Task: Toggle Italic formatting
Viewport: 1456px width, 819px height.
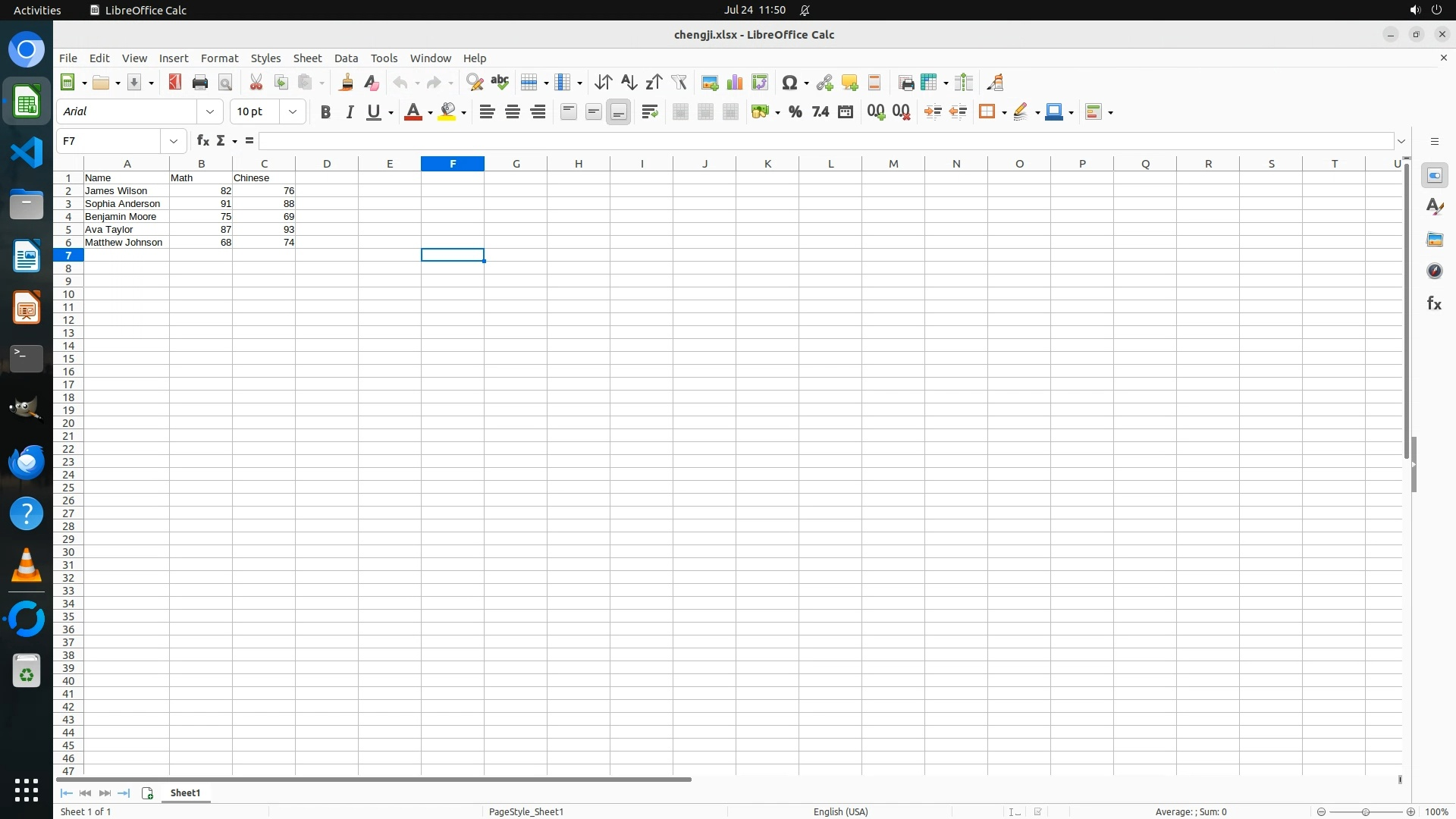Action: pyautogui.click(x=350, y=112)
